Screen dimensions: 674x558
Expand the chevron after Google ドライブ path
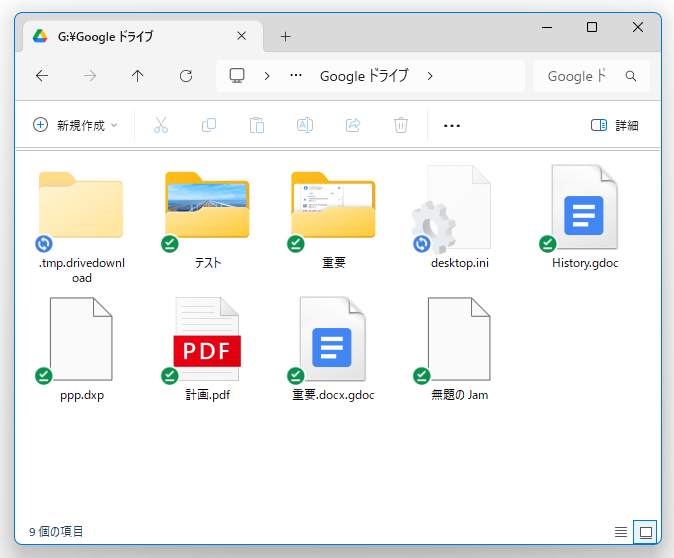(430, 76)
